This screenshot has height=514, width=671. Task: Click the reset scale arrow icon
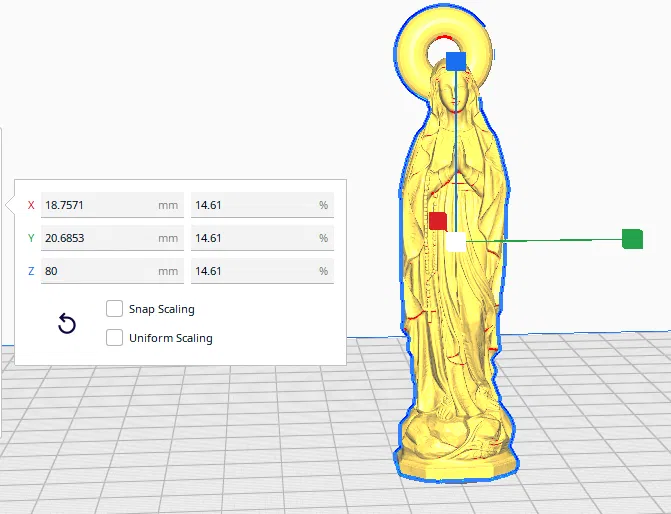[x=67, y=324]
